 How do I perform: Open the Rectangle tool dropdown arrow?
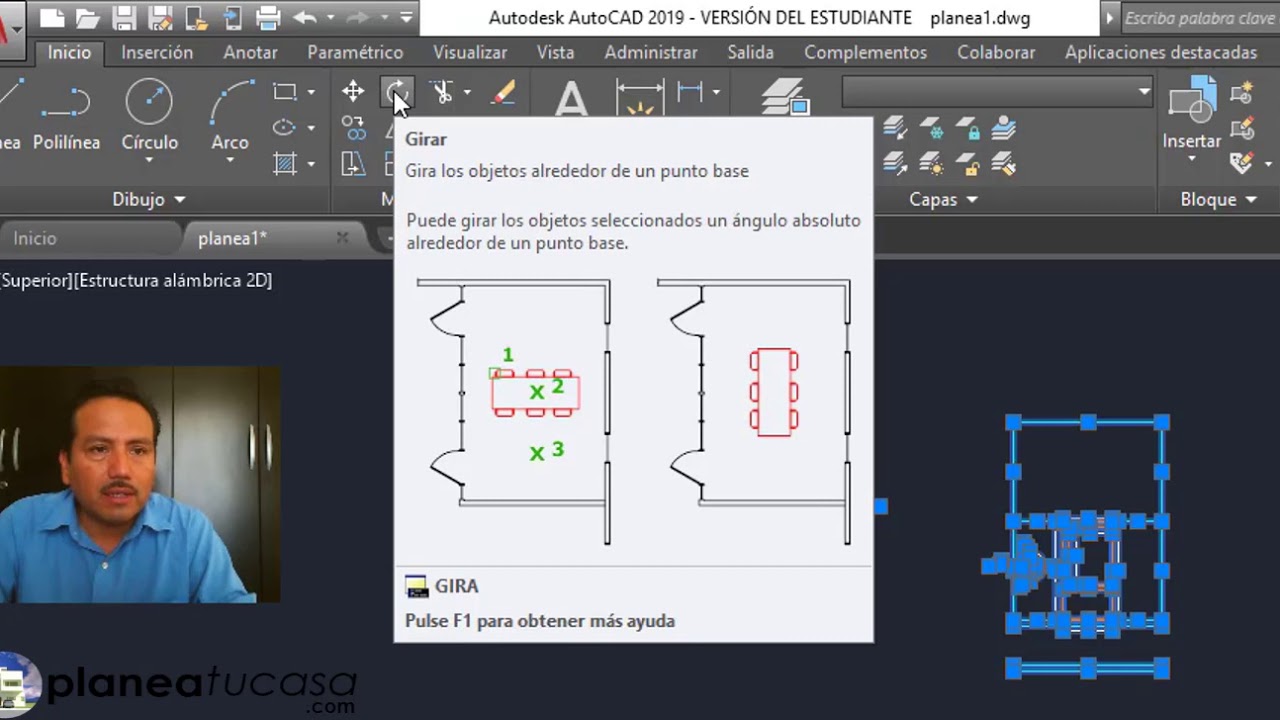311,92
